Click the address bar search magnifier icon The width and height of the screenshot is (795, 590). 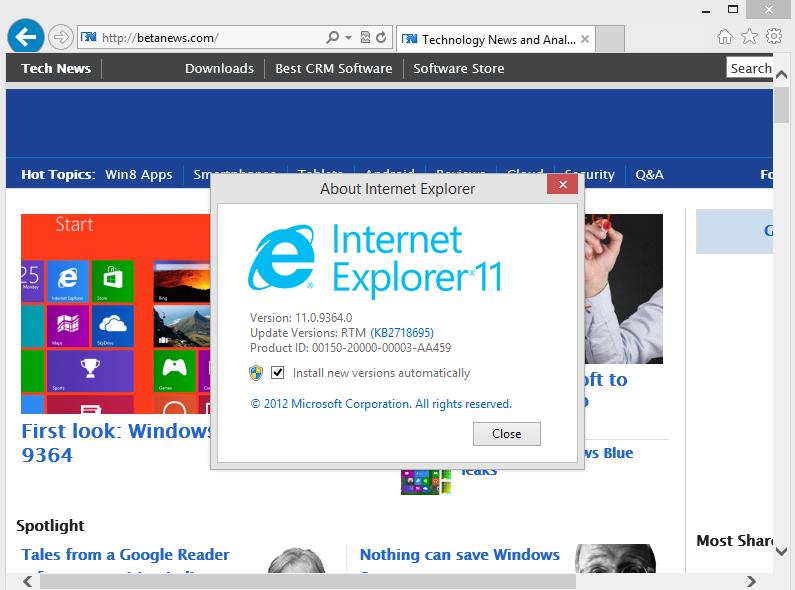click(333, 38)
